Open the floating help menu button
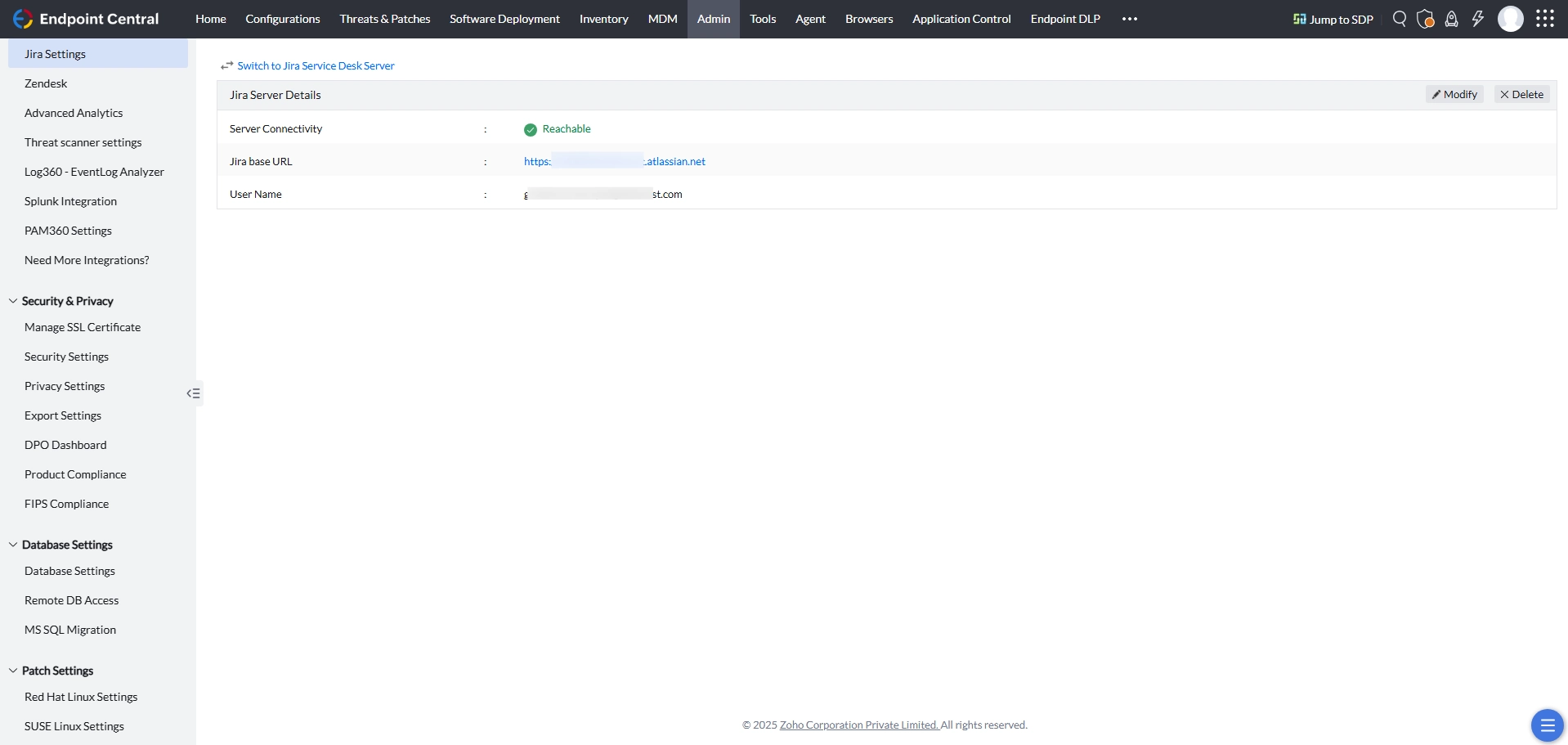This screenshot has height=745, width=1568. [x=1547, y=725]
